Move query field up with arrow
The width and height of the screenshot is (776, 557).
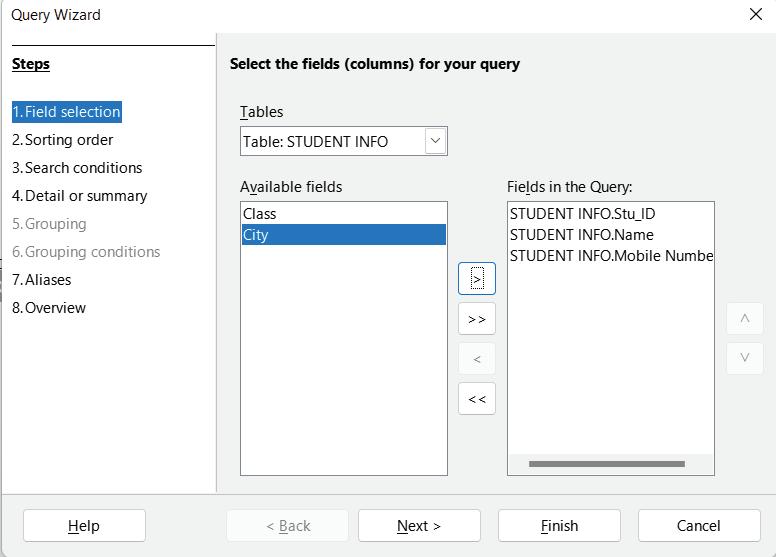744,319
